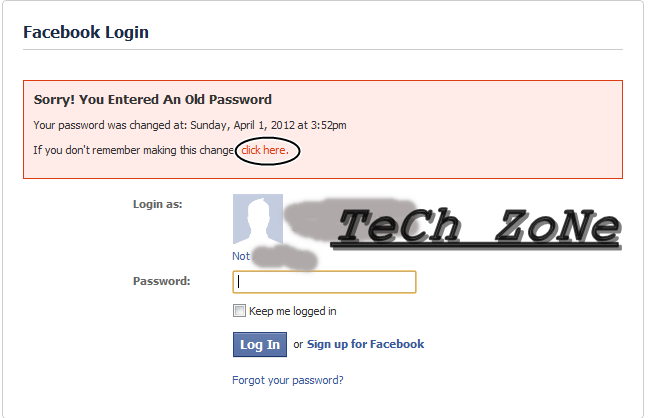Enable the "Keep me logged in" checkbox
Screen dimensions: 651x418
click(239, 311)
